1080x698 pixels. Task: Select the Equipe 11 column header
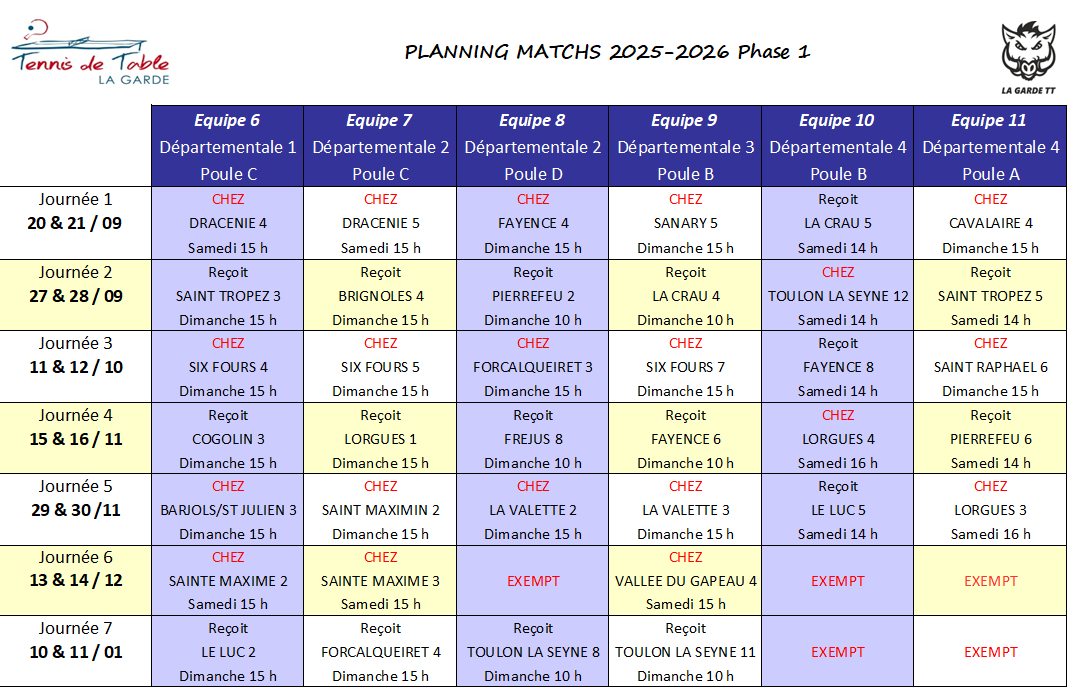[x=990, y=121]
